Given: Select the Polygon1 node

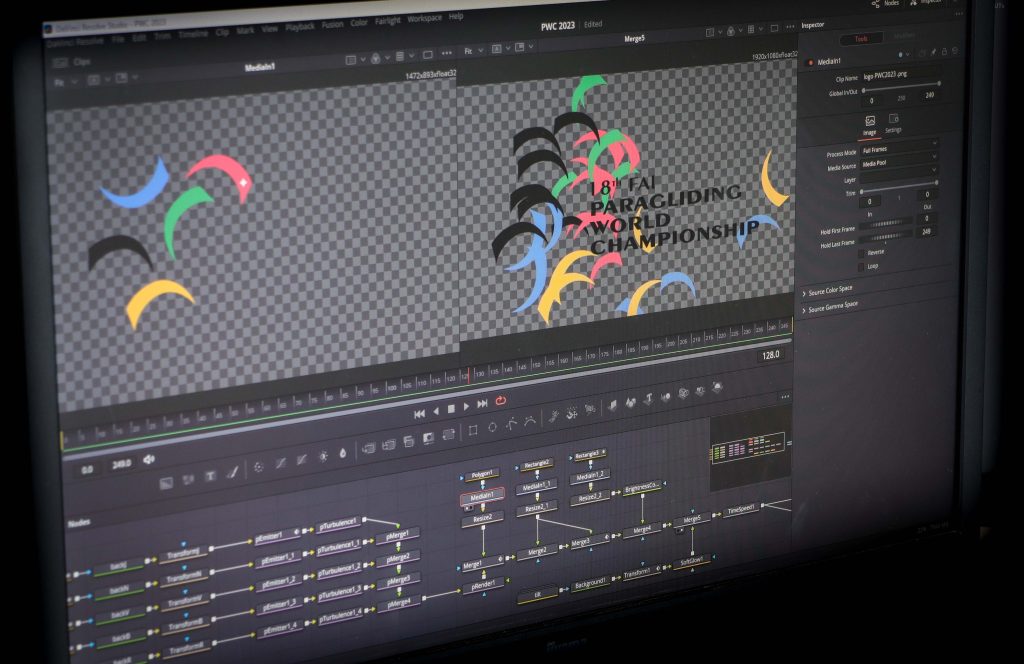Looking at the screenshot, I should [x=482, y=474].
